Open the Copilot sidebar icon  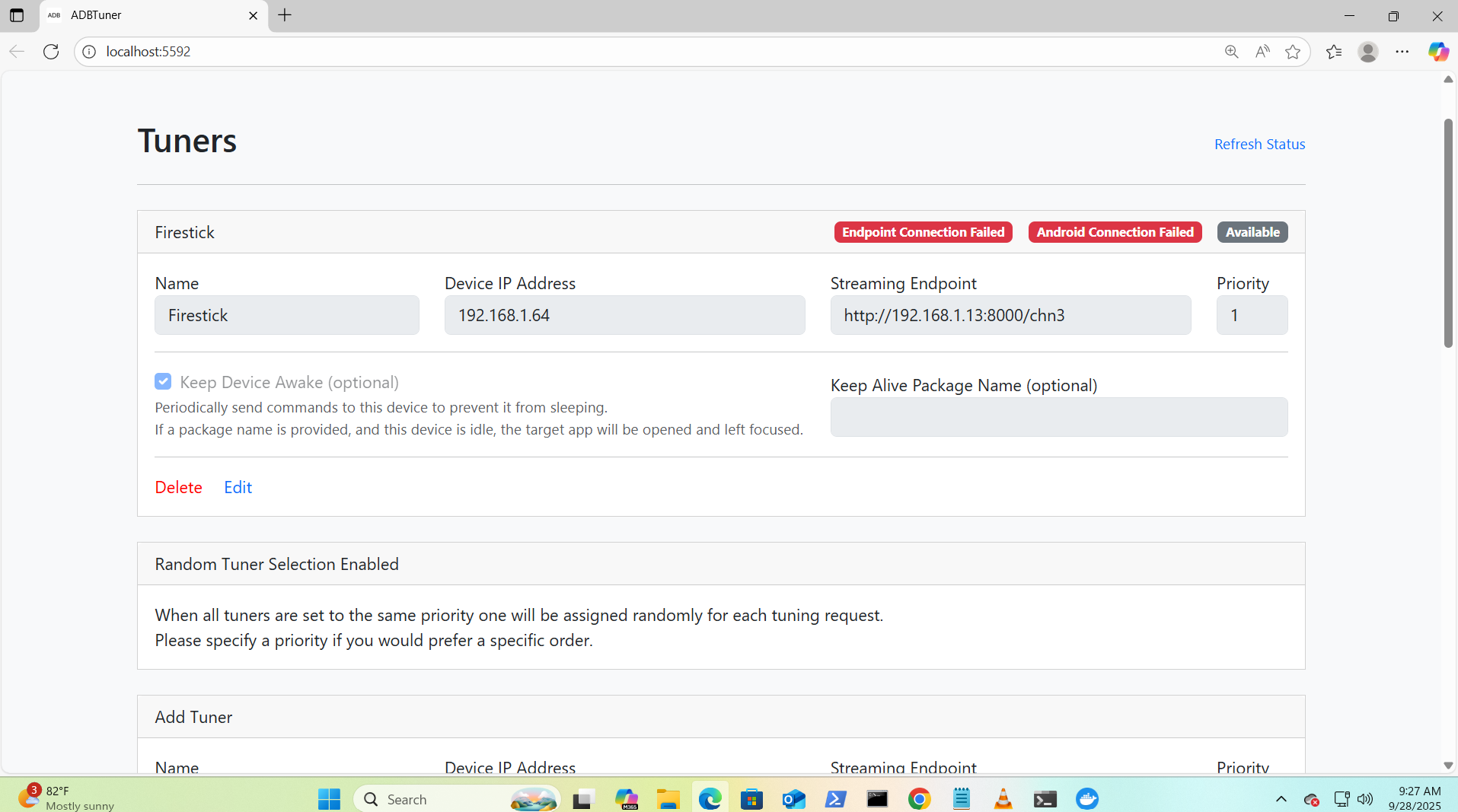pos(1437,52)
